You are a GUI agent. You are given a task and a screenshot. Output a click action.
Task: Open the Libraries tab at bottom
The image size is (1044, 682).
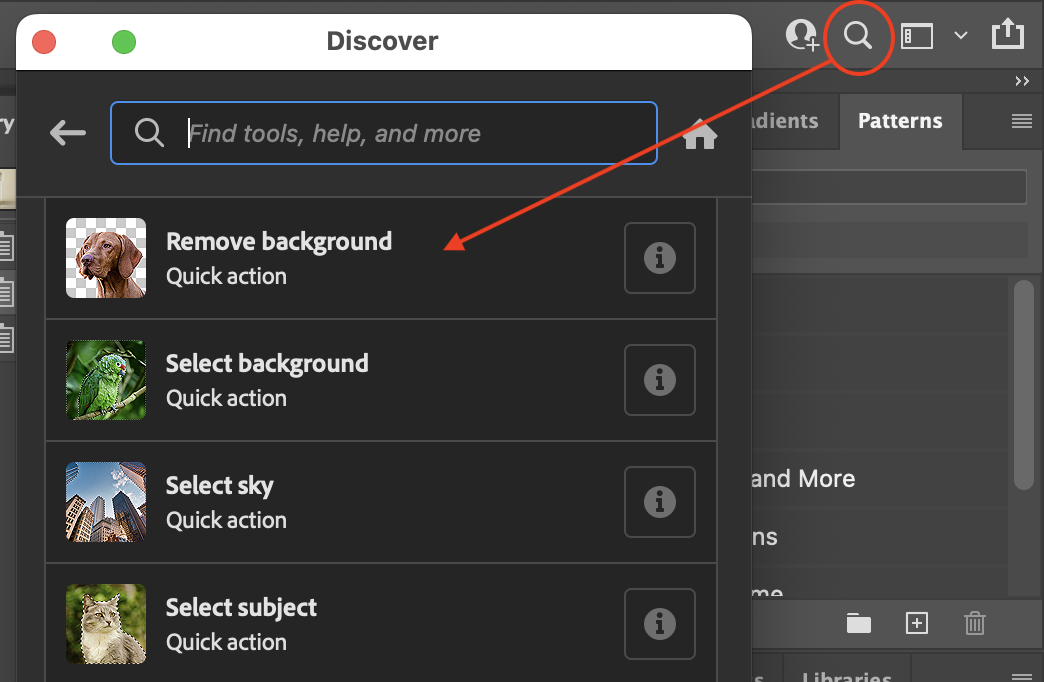(x=846, y=674)
